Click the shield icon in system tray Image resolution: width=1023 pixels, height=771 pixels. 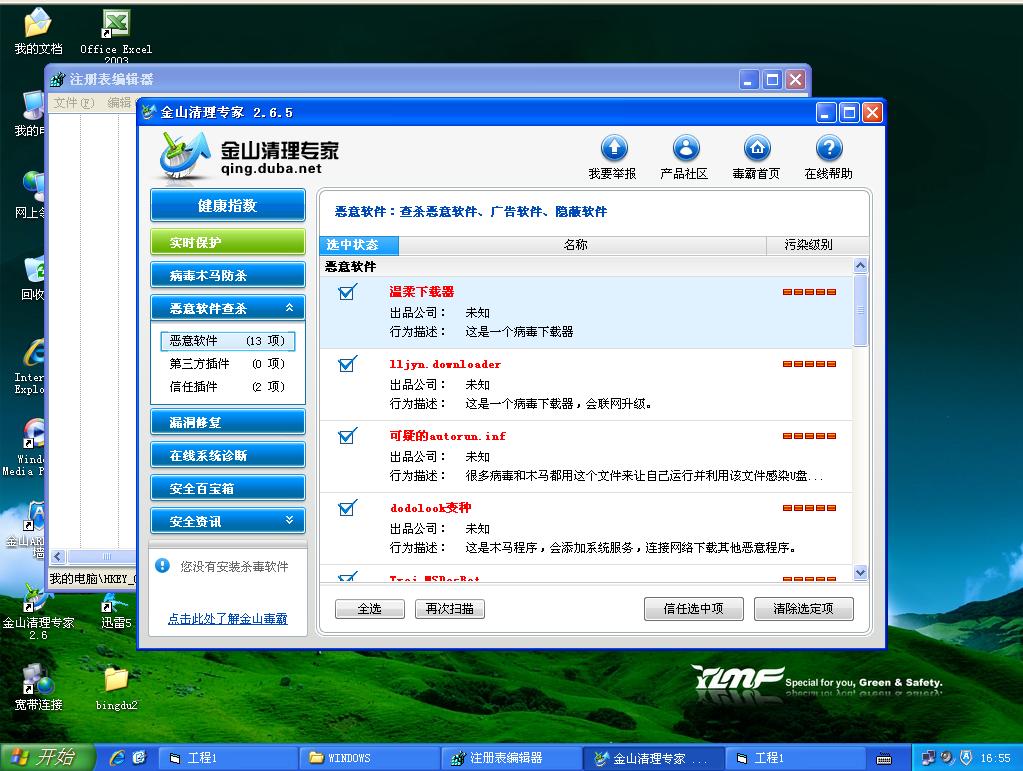pyautogui.click(x=966, y=757)
